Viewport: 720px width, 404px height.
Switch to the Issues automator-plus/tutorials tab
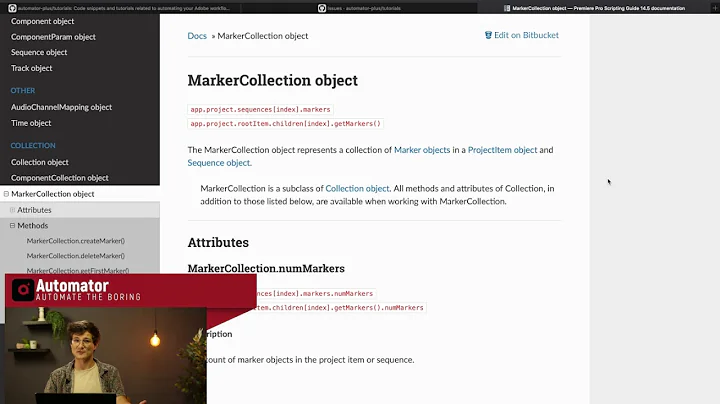(360, 8)
